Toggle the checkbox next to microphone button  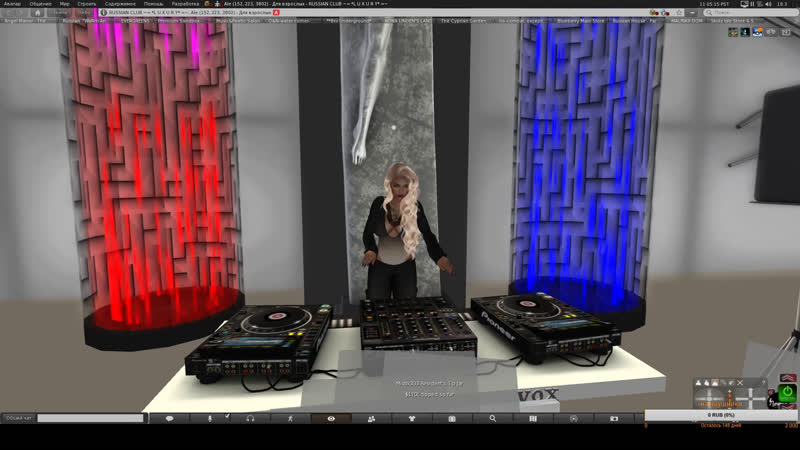coord(228,417)
